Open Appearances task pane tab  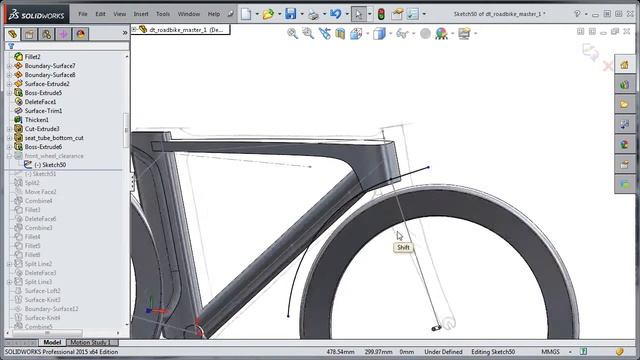[624, 144]
